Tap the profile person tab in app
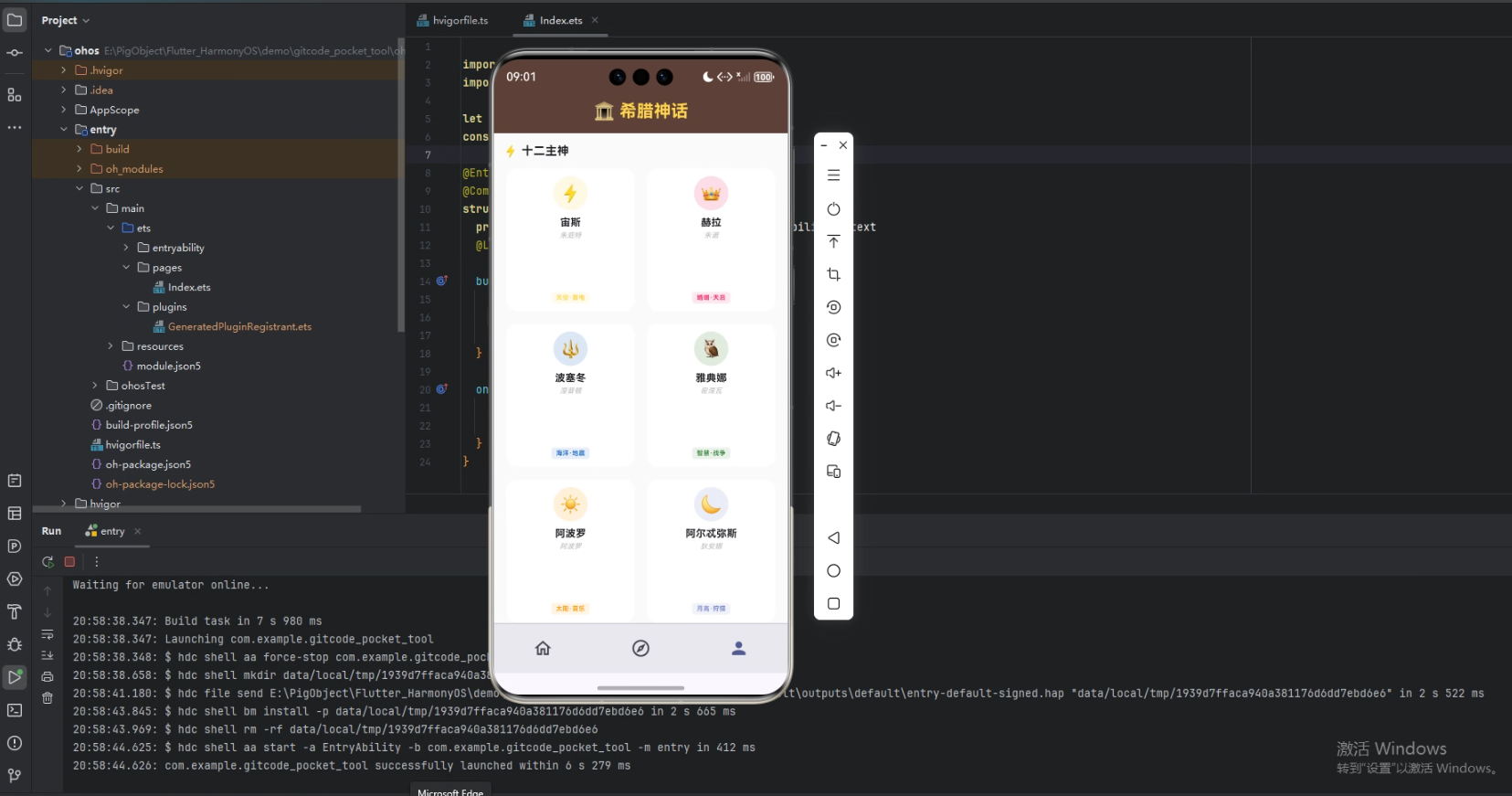This screenshot has width=1512, height=796. coord(739,648)
